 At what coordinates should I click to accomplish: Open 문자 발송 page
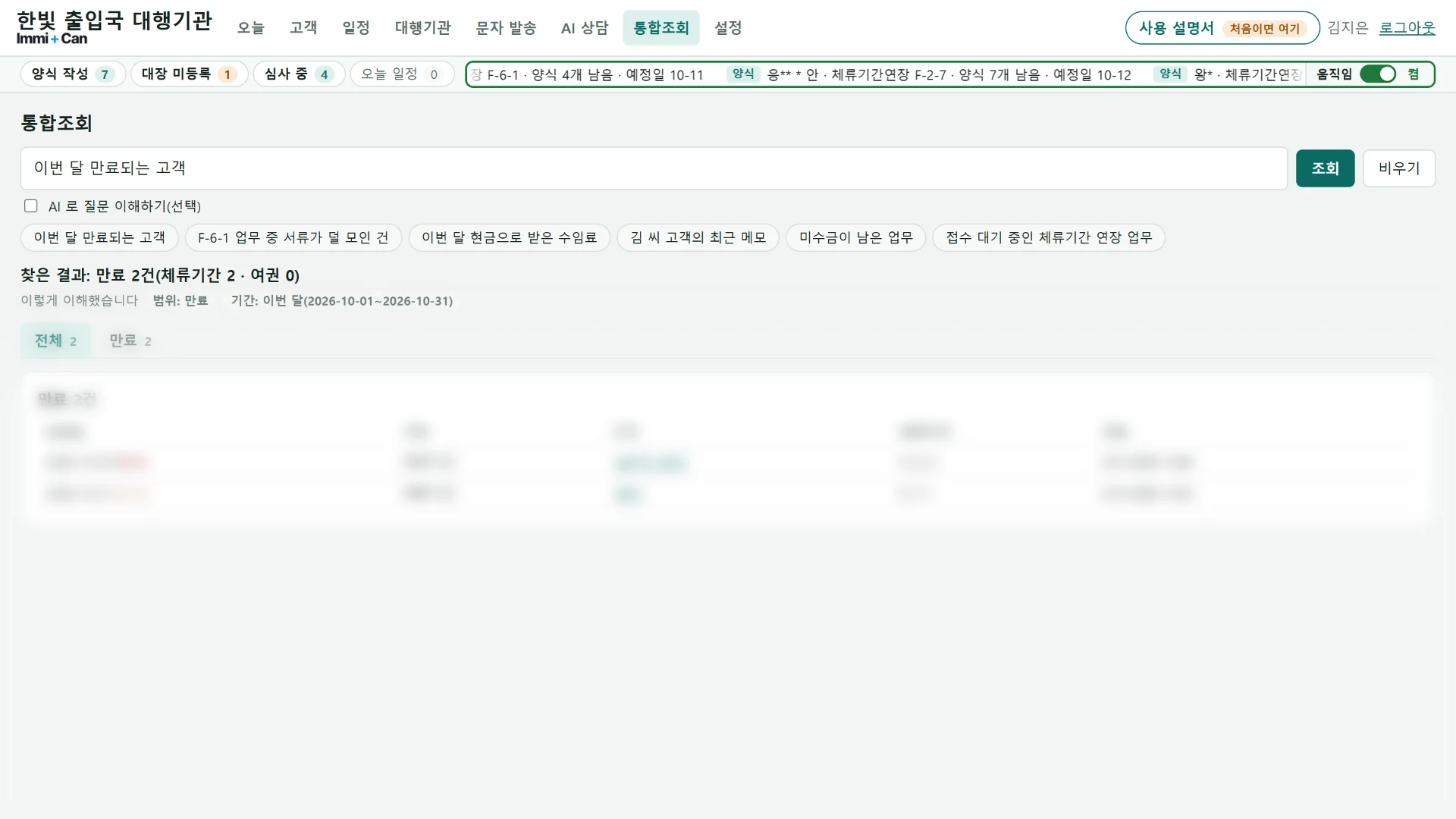pyautogui.click(x=506, y=28)
